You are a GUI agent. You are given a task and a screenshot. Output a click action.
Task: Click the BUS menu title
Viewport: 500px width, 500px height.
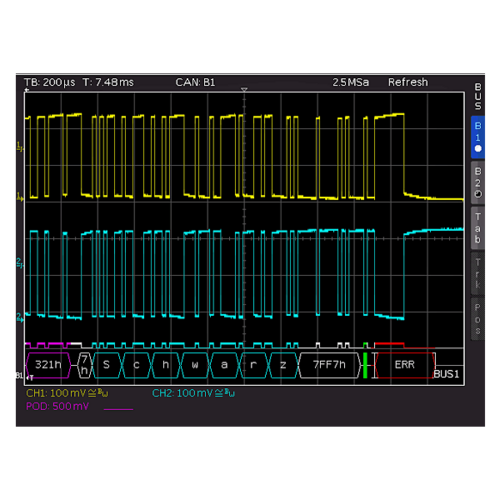tap(478, 97)
